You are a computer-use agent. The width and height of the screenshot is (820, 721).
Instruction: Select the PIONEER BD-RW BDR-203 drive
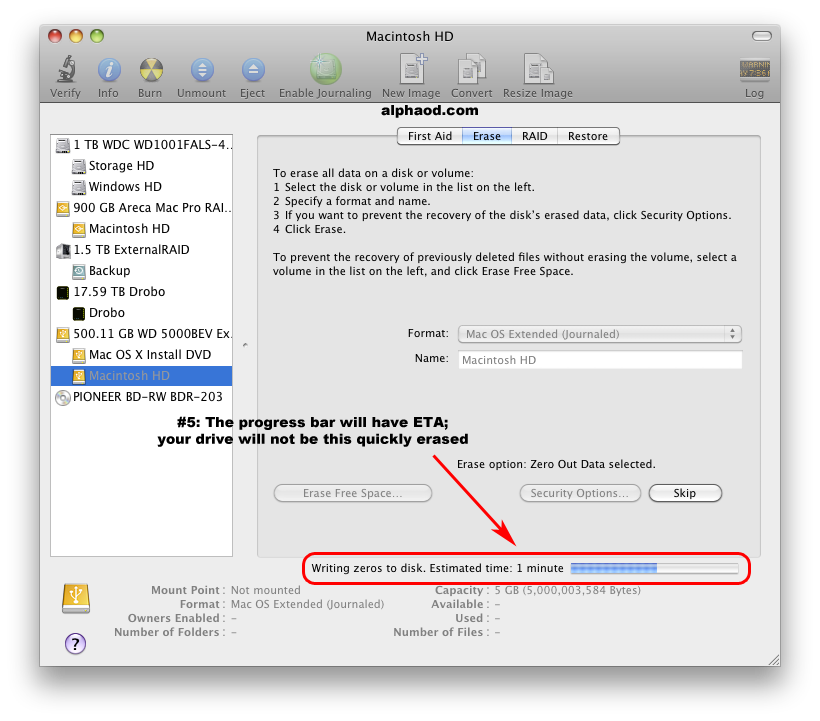point(142,397)
